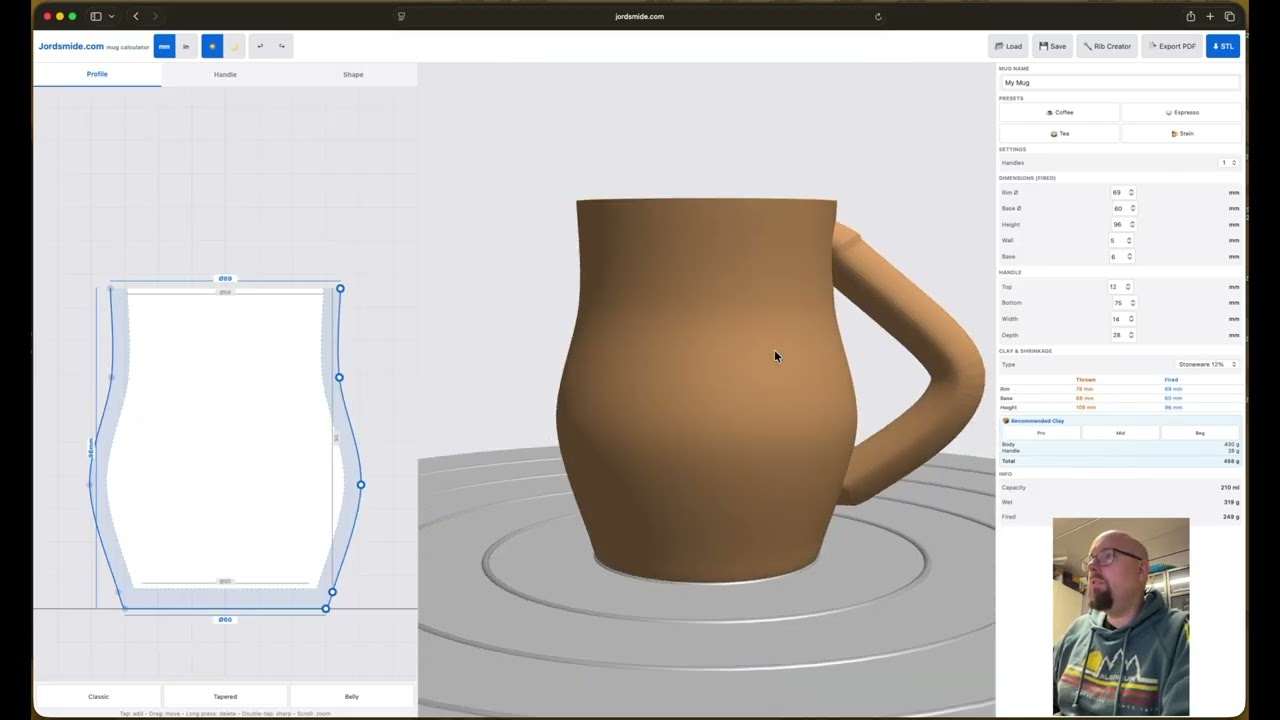Select Pro recommended clay level
1280x720 pixels.
1041,433
